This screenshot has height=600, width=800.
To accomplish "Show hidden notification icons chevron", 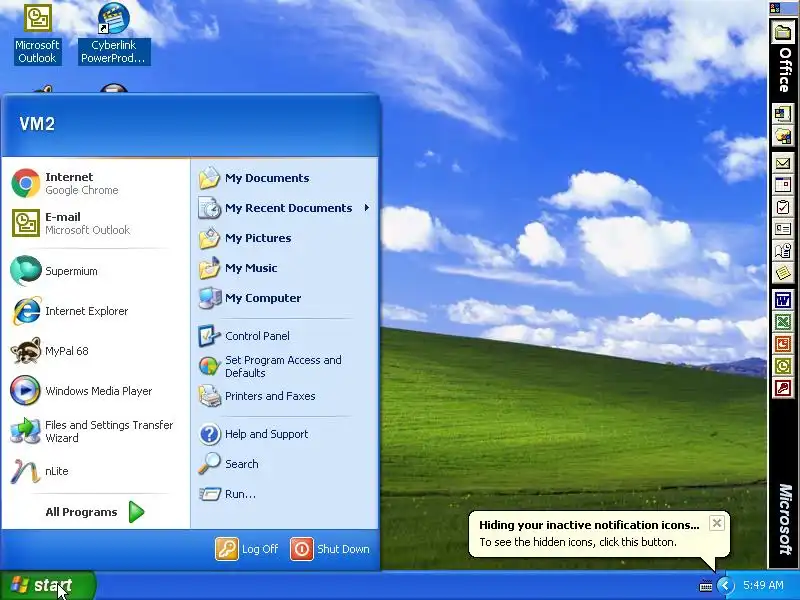I will (725, 585).
